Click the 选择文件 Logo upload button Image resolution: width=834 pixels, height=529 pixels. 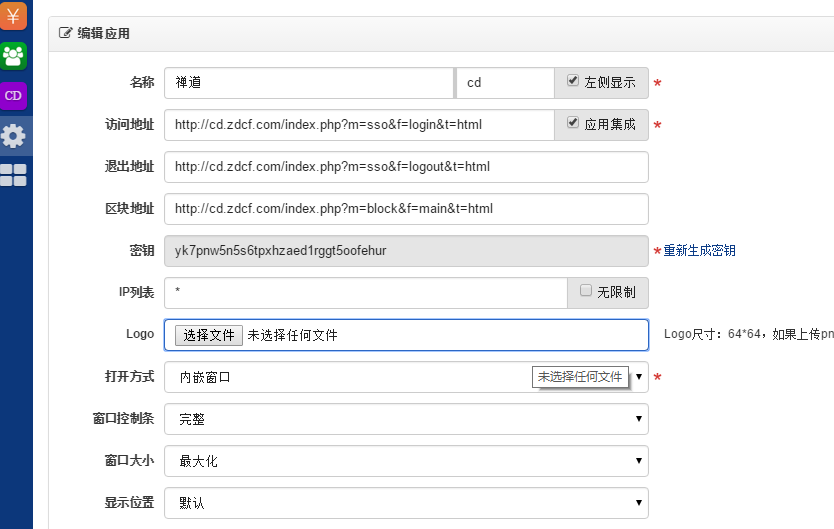click(208, 335)
